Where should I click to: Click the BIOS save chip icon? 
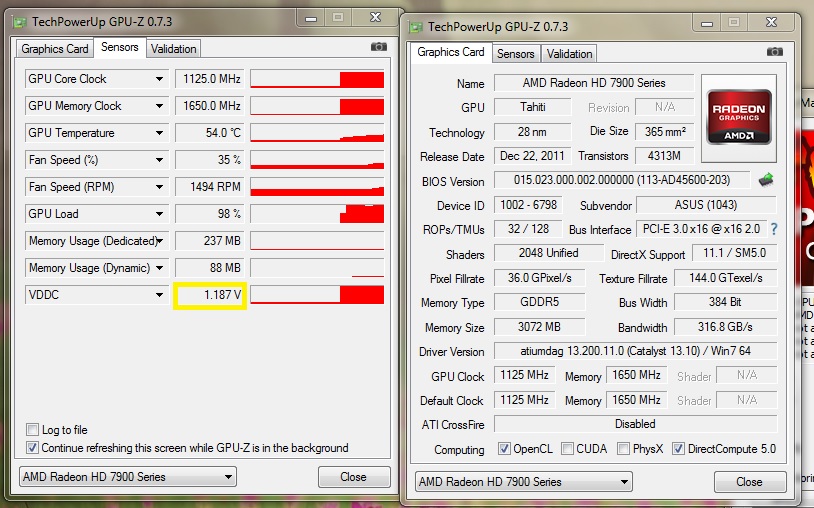766,180
